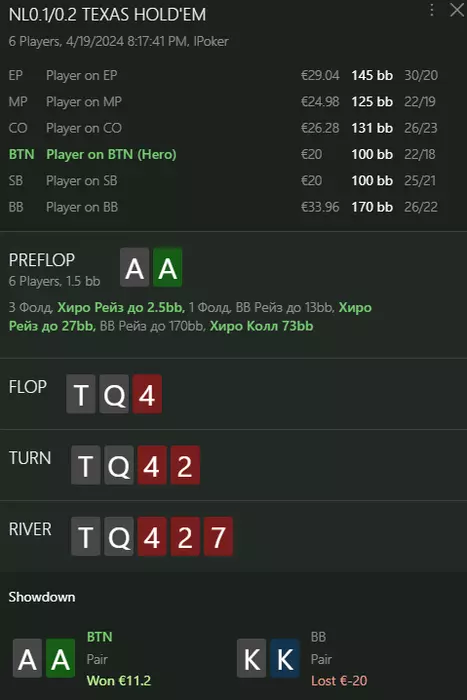Select the Player on BB row
467x700 pixels.
(223, 207)
